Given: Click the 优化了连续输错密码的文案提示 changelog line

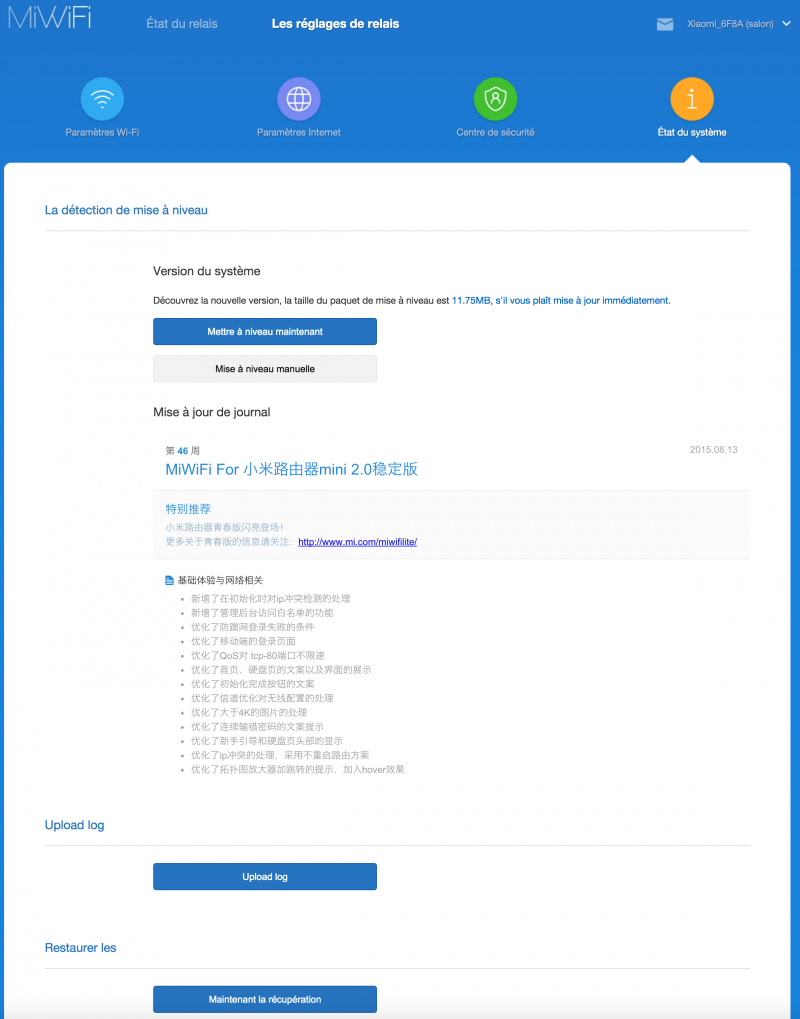Looking at the screenshot, I should point(257,727).
